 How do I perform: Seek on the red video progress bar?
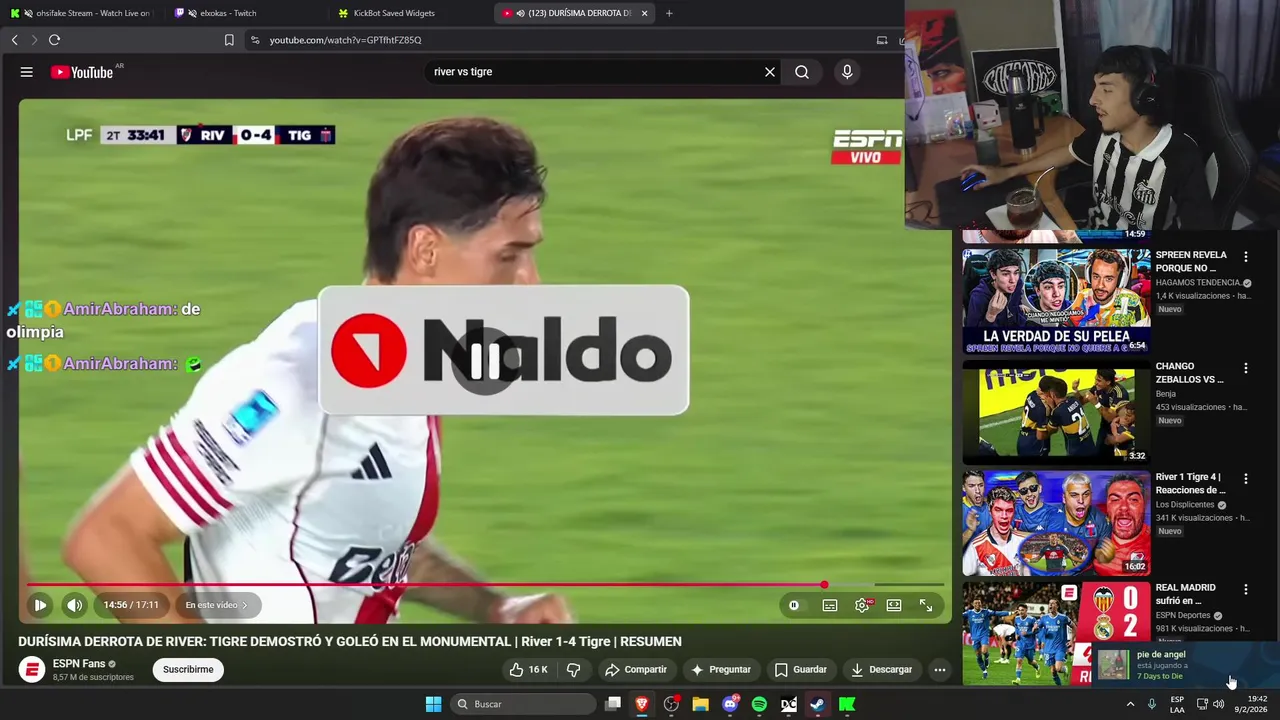point(485,585)
